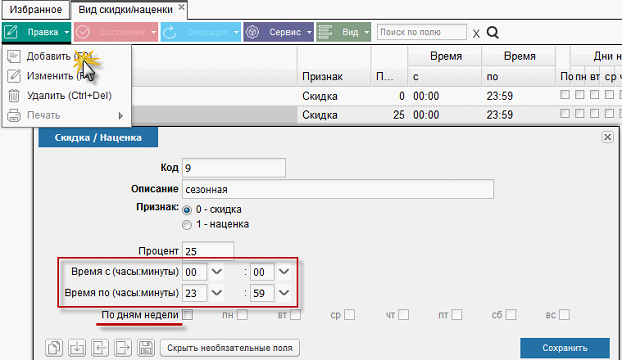Image resolution: width=622 pixels, height=360 pixels.
Task: Select the Вид скидки/наценки tab
Action: [125, 10]
